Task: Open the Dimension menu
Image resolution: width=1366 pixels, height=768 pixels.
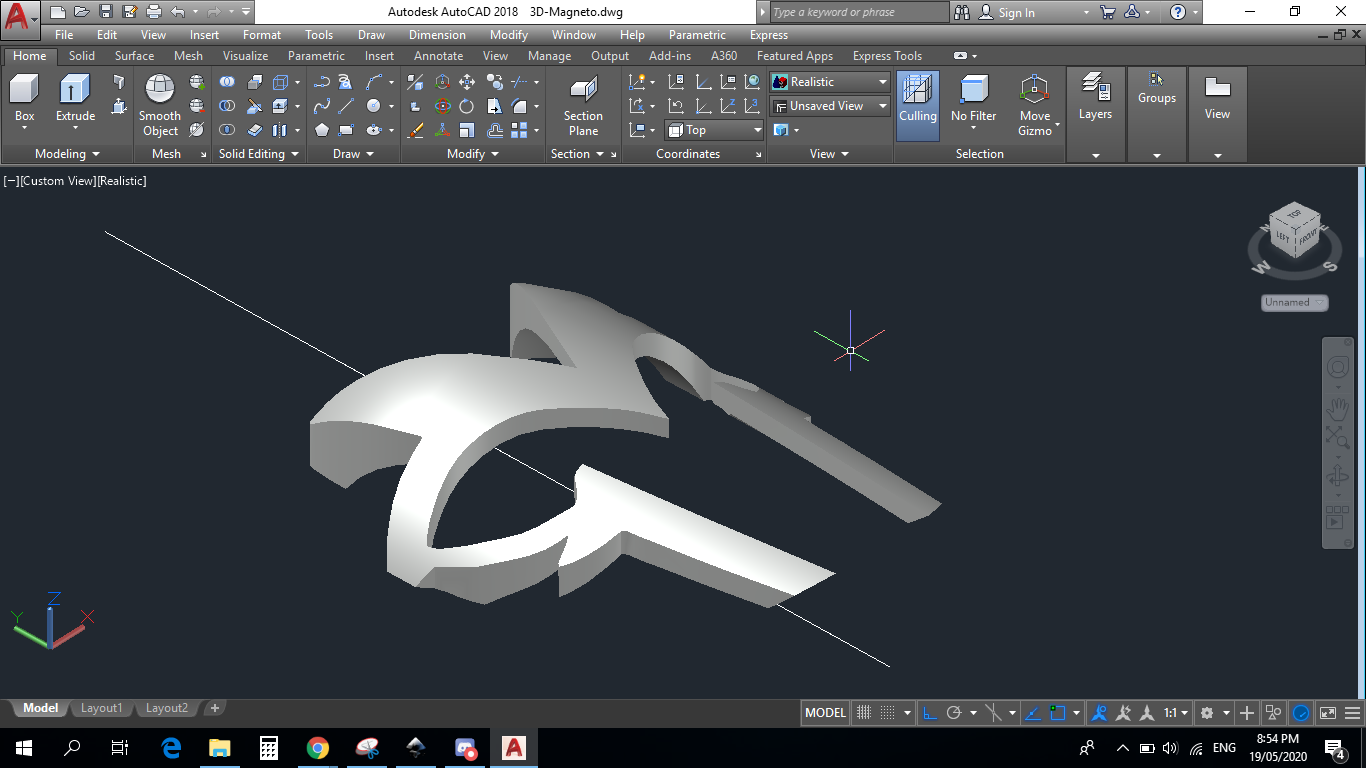Action: (437, 35)
